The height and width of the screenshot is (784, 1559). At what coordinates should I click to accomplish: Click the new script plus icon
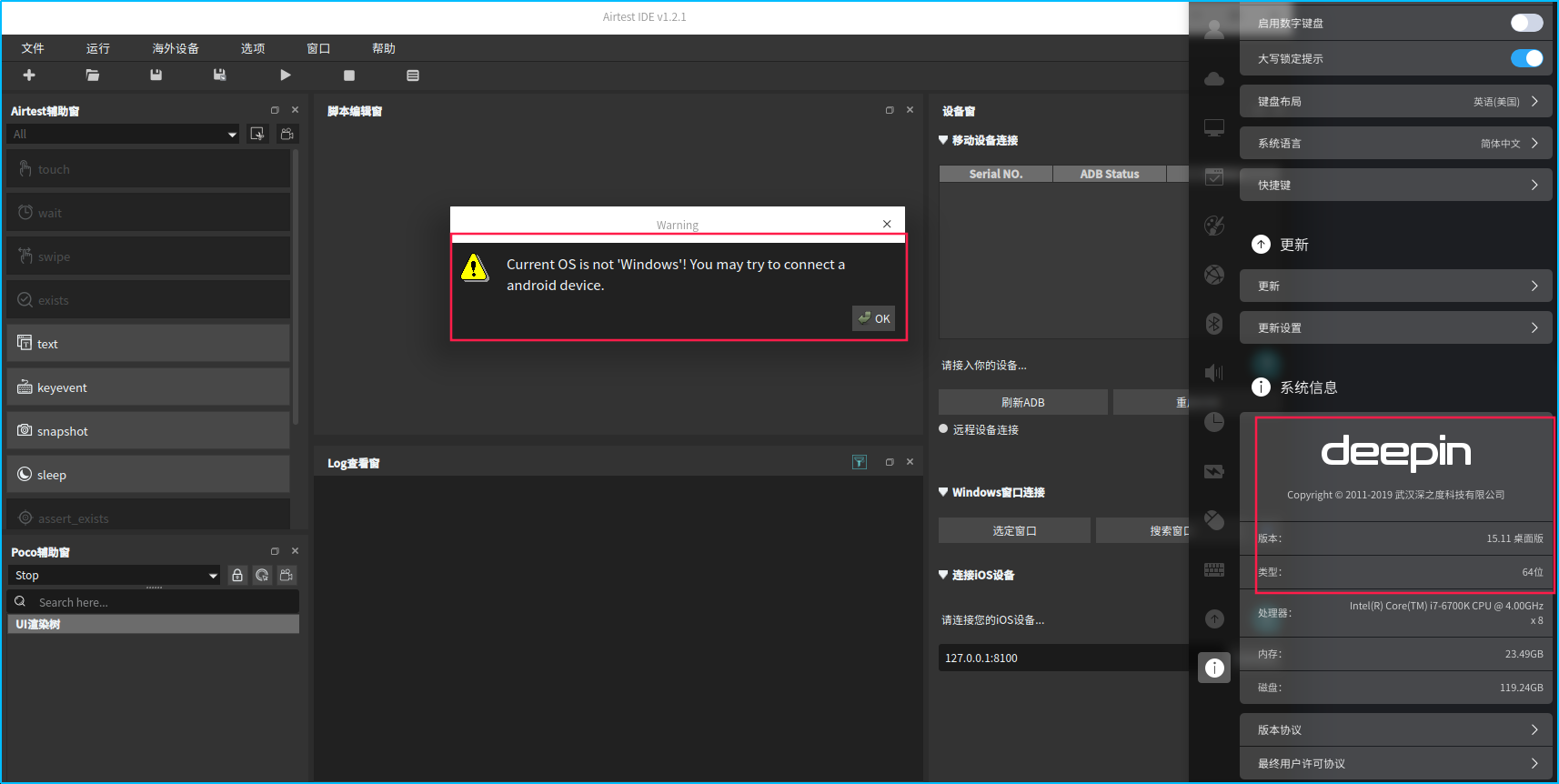[29, 75]
